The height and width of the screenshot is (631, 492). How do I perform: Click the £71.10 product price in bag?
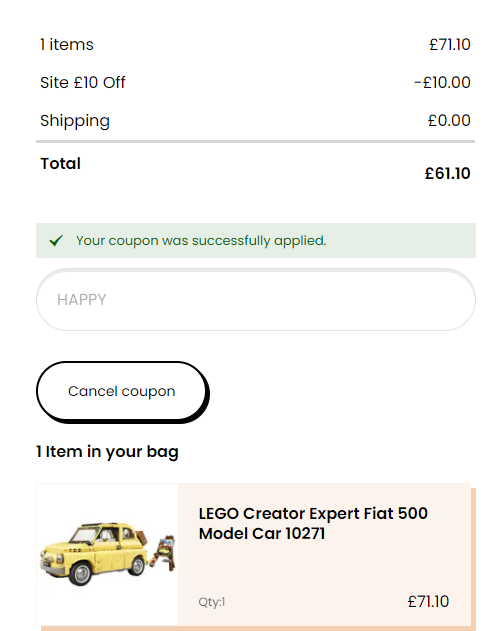pos(428,602)
